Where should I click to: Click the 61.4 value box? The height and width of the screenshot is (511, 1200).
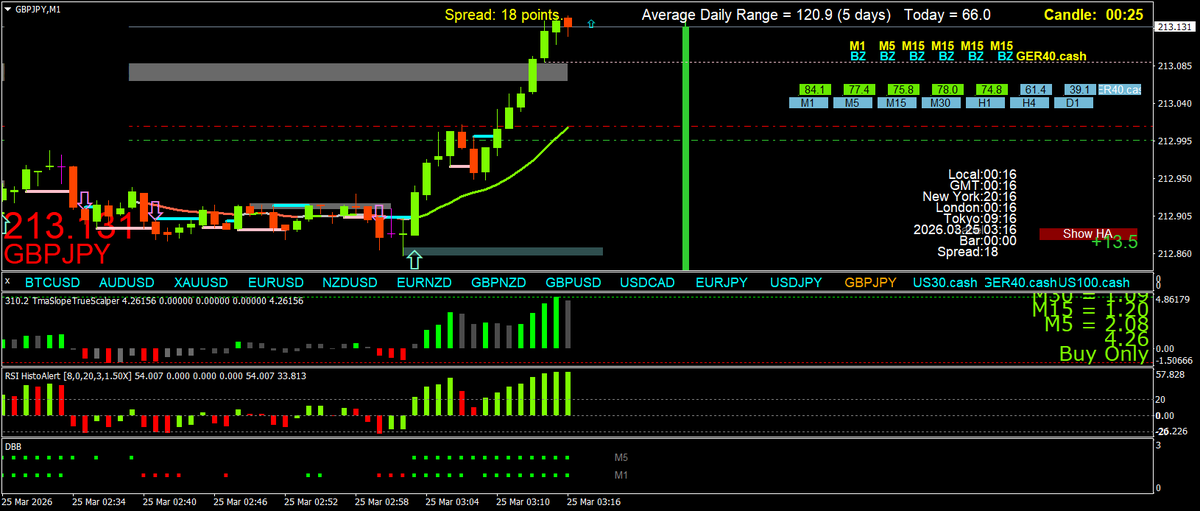pyautogui.click(x=1038, y=90)
